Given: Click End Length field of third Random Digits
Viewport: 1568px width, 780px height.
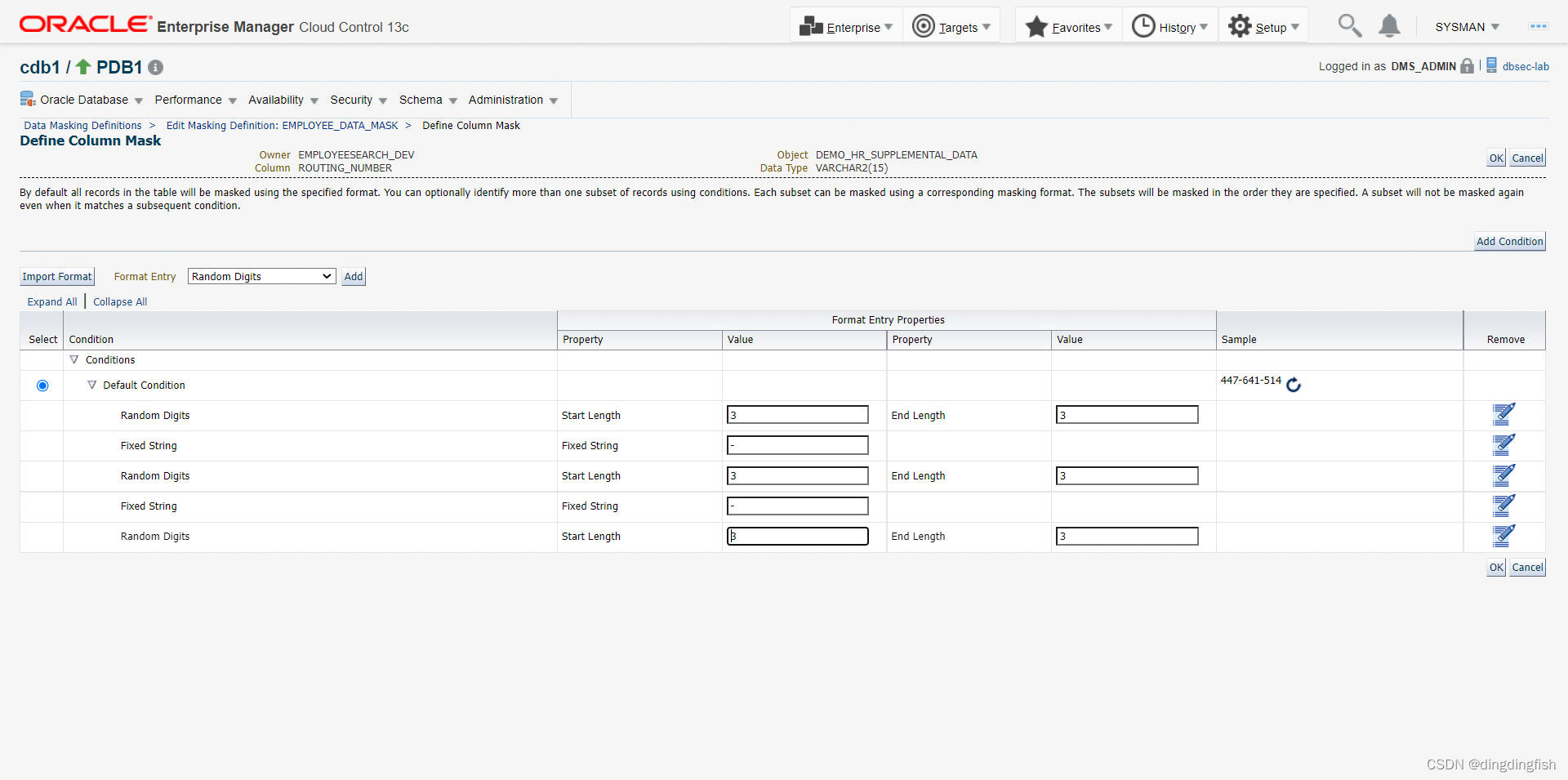Looking at the screenshot, I should (1127, 536).
